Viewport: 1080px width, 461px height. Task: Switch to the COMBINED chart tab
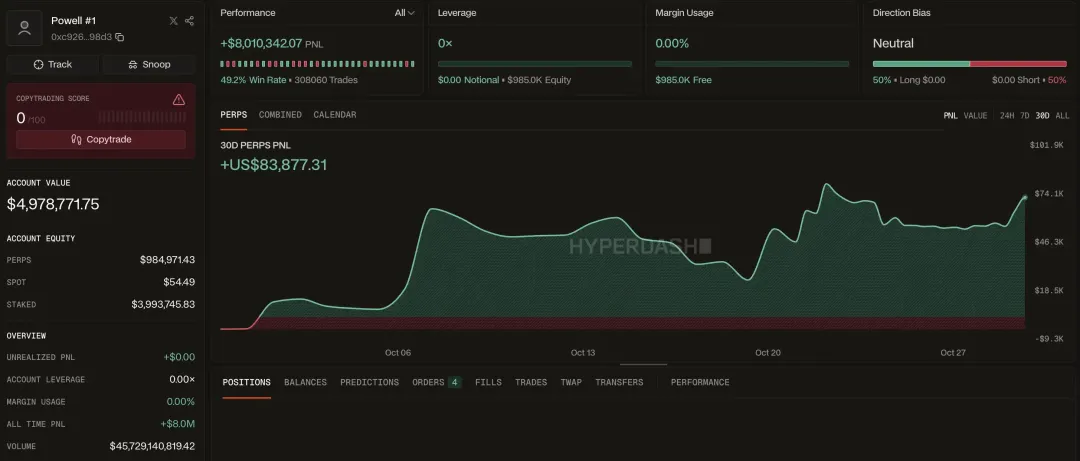tap(280, 114)
